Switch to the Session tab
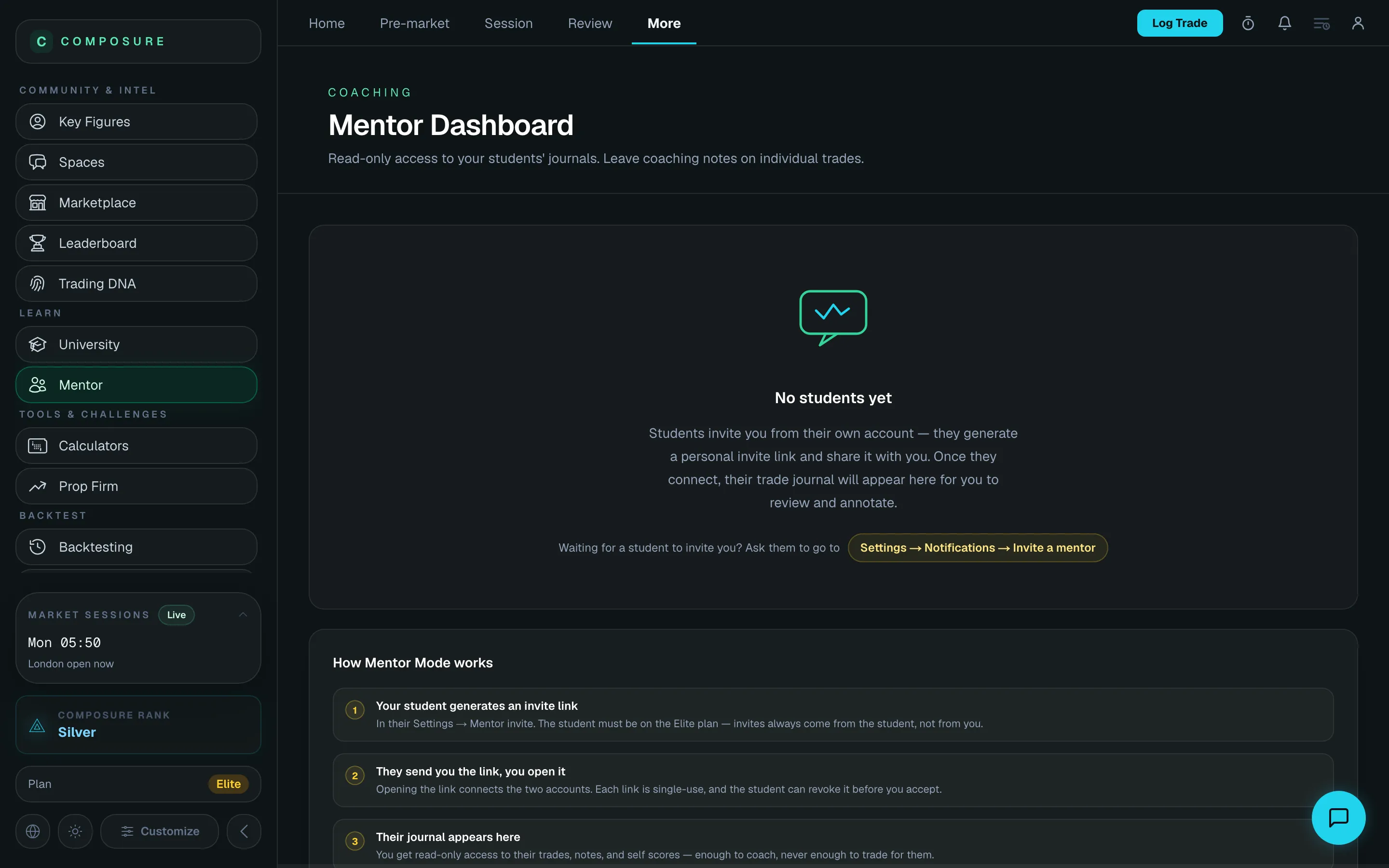 (508, 24)
